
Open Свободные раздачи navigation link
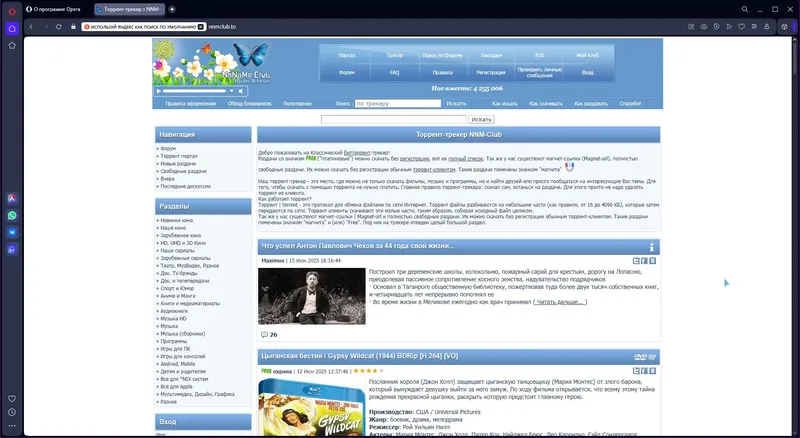click(183, 172)
